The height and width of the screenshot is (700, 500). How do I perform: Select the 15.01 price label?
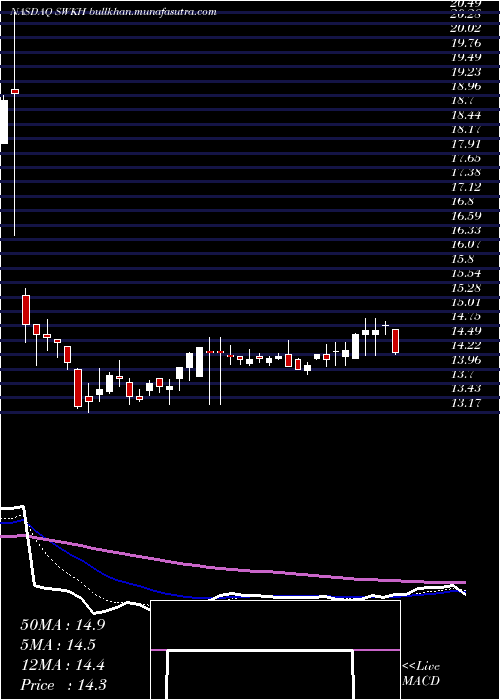pos(467,302)
